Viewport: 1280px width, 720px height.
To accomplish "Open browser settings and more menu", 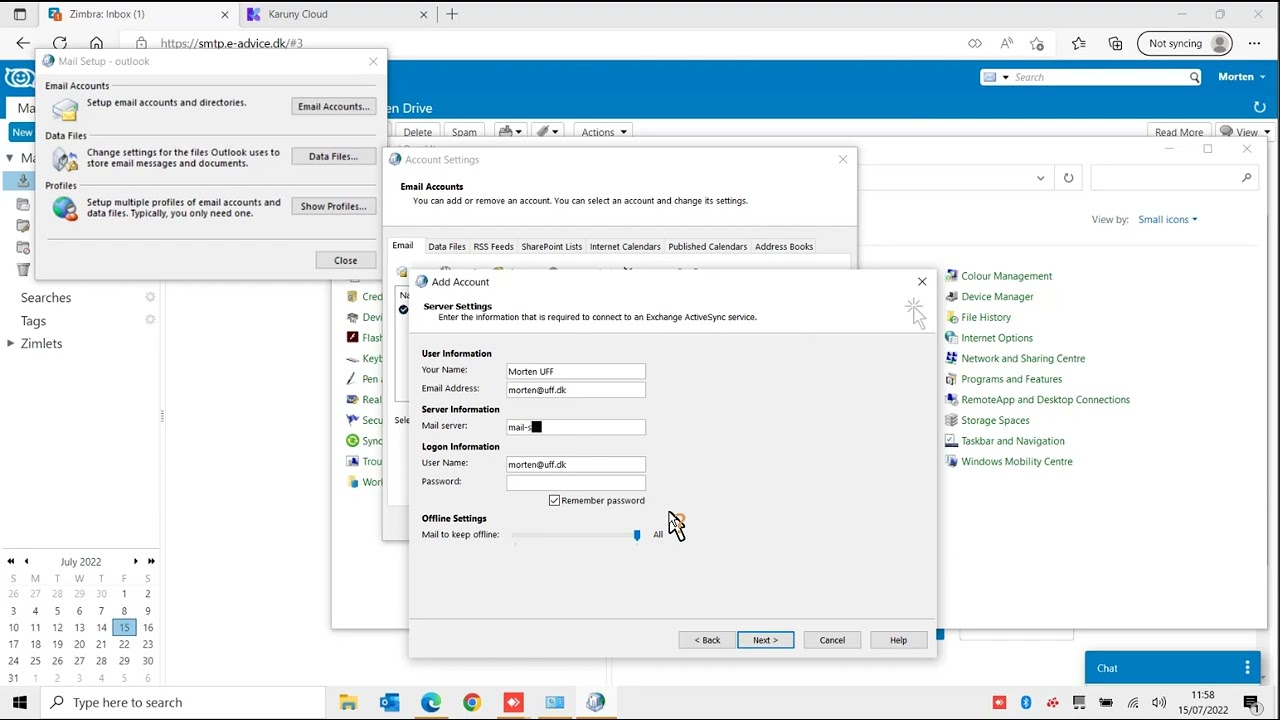I will tap(1254, 43).
